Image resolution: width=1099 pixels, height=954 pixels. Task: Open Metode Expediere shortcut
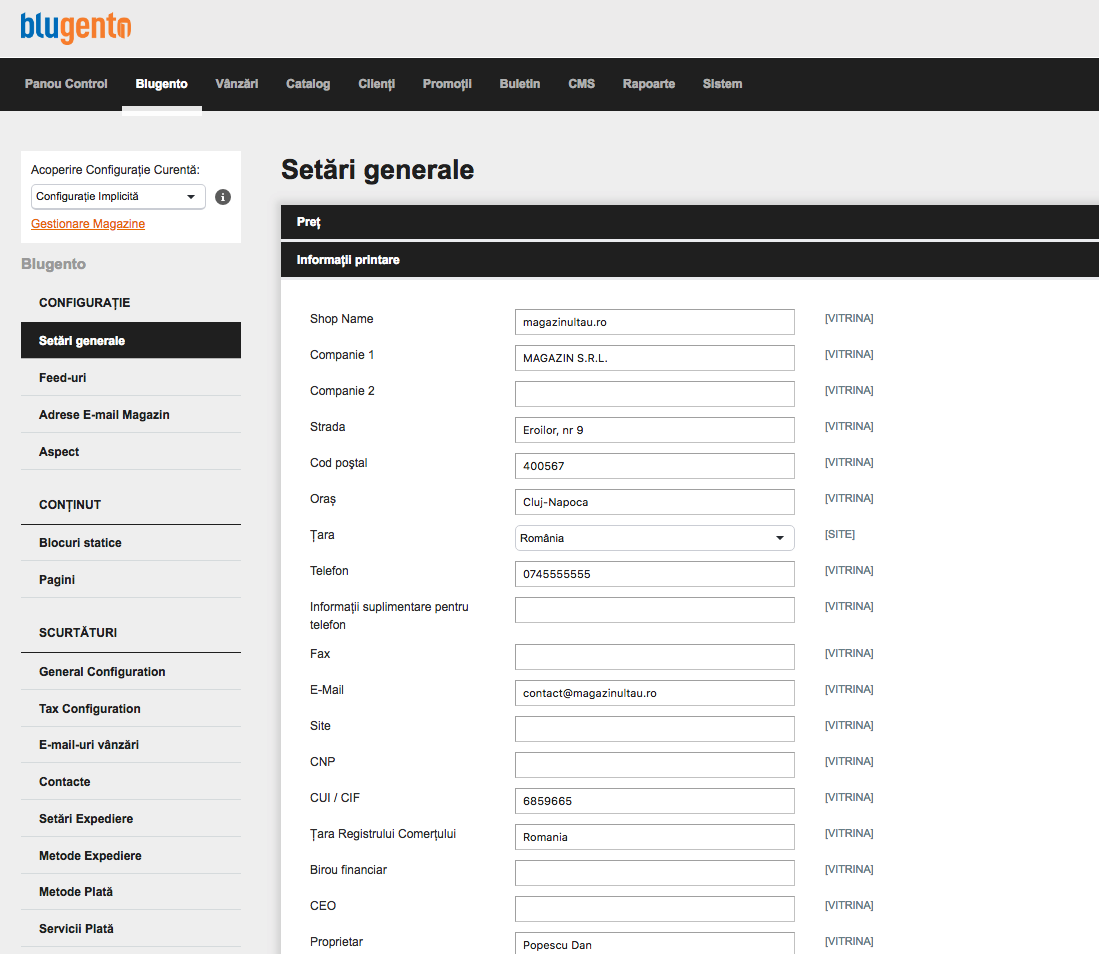[x=131, y=856]
